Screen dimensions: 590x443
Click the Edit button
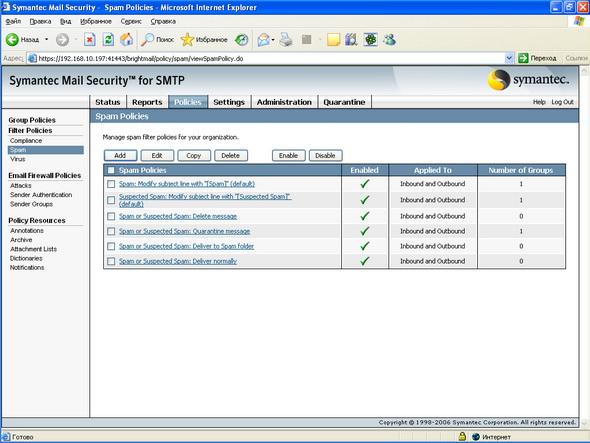coord(157,155)
